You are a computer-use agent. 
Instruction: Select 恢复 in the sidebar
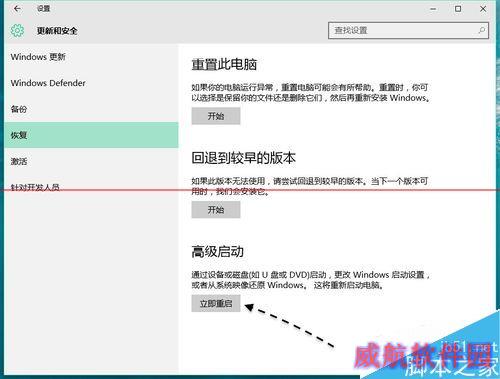pos(91,135)
